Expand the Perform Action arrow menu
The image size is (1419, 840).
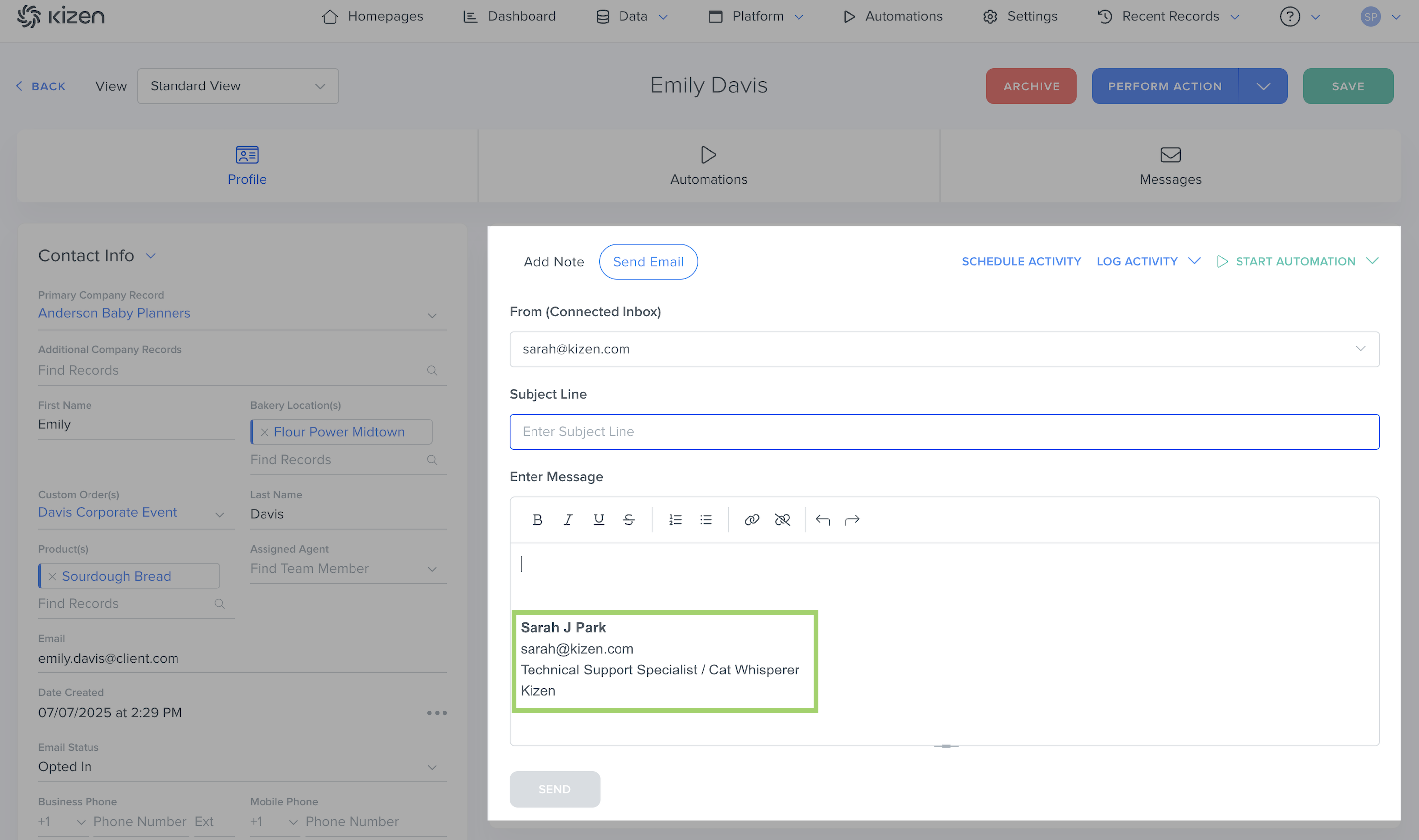click(1263, 86)
